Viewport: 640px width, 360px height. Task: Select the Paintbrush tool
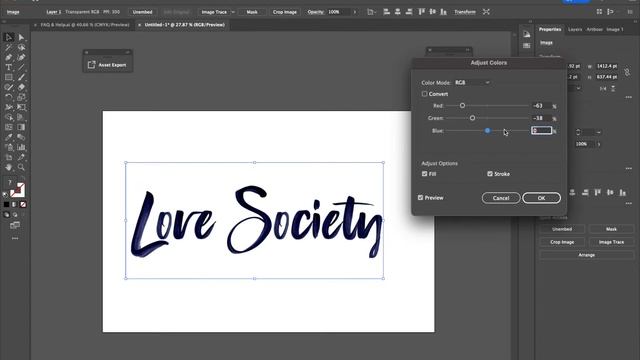21,77
